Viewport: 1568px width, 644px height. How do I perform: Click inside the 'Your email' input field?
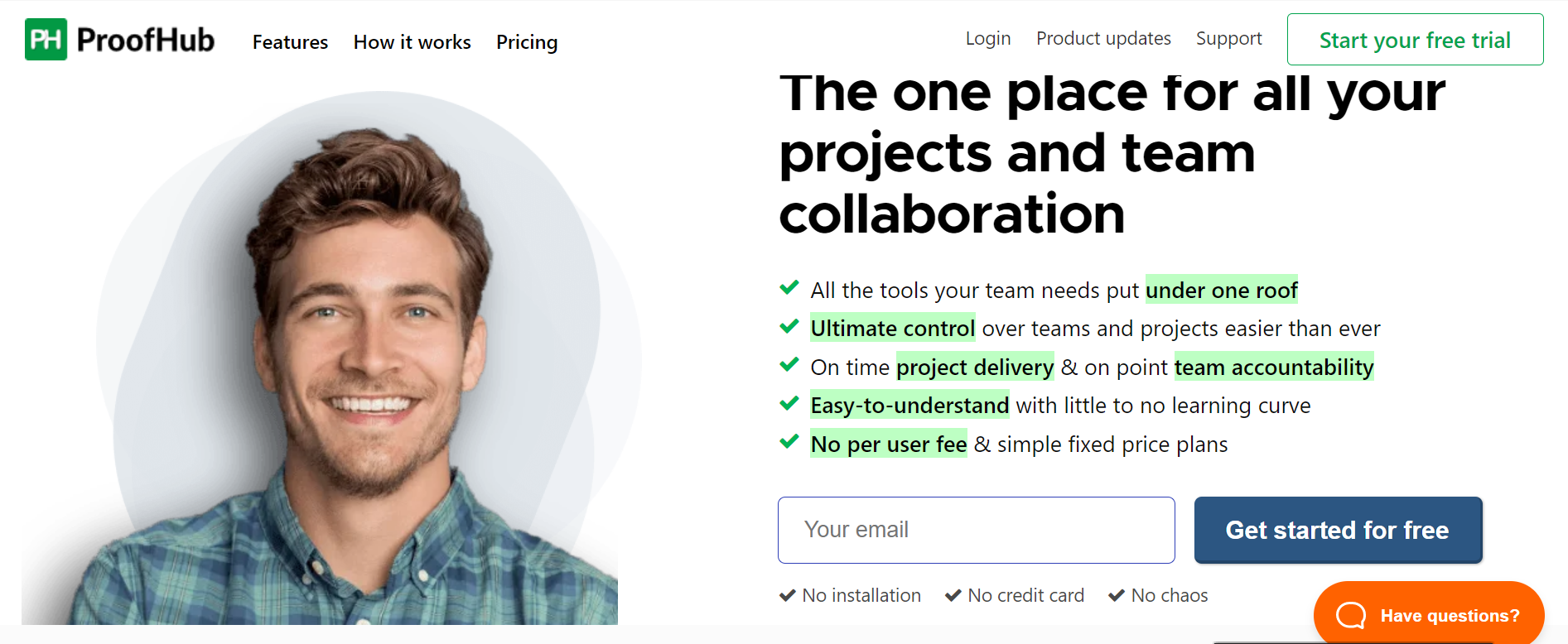coord(976,530)
